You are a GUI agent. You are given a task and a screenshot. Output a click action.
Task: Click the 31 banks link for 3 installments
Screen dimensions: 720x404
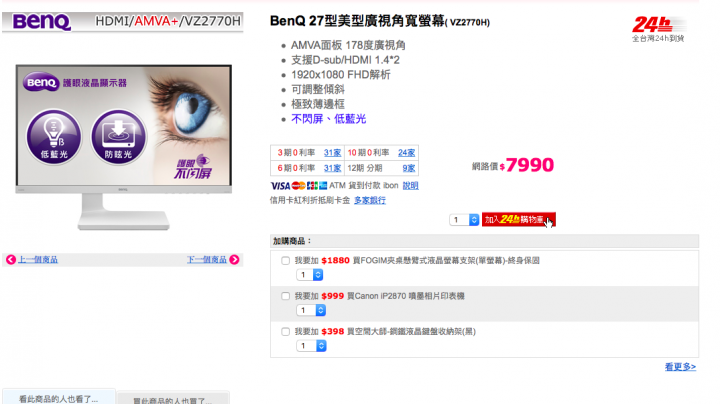(332, 153)
